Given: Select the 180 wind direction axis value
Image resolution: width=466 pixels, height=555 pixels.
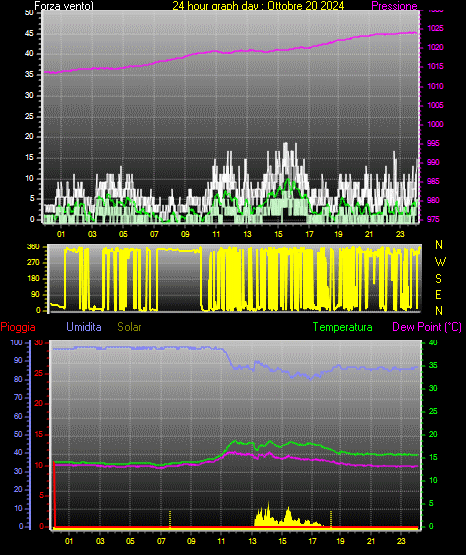Looking at the screenshot, I should (33, 279).
